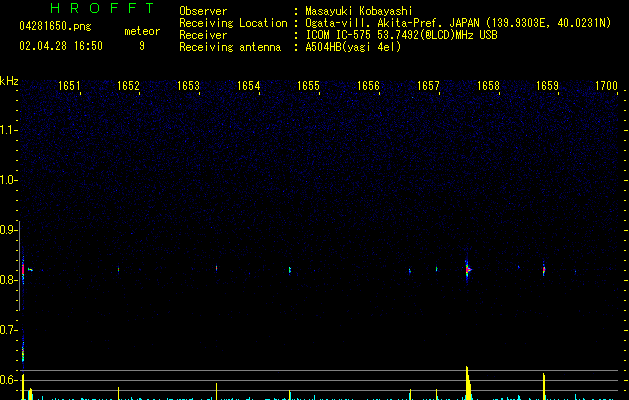629x400 pixels.
Task: Click the tallest yellow intensity spike before 1658
Action: pyautogui.click(x=468, y=383)
